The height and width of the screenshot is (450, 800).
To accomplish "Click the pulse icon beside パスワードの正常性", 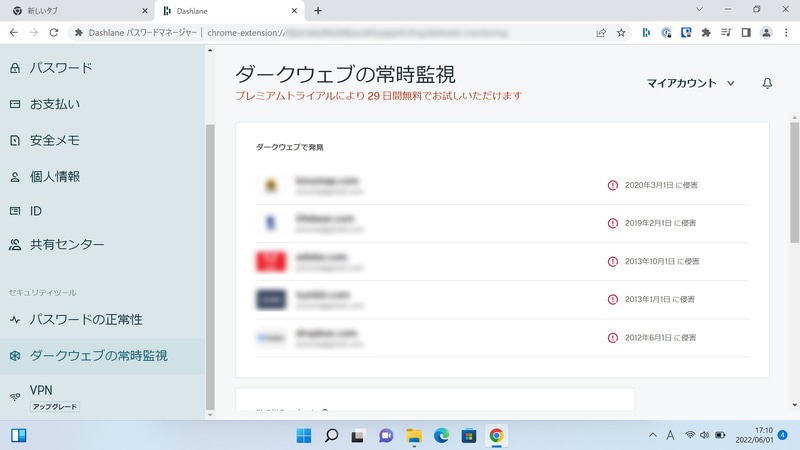I will [x=15, y=320].
